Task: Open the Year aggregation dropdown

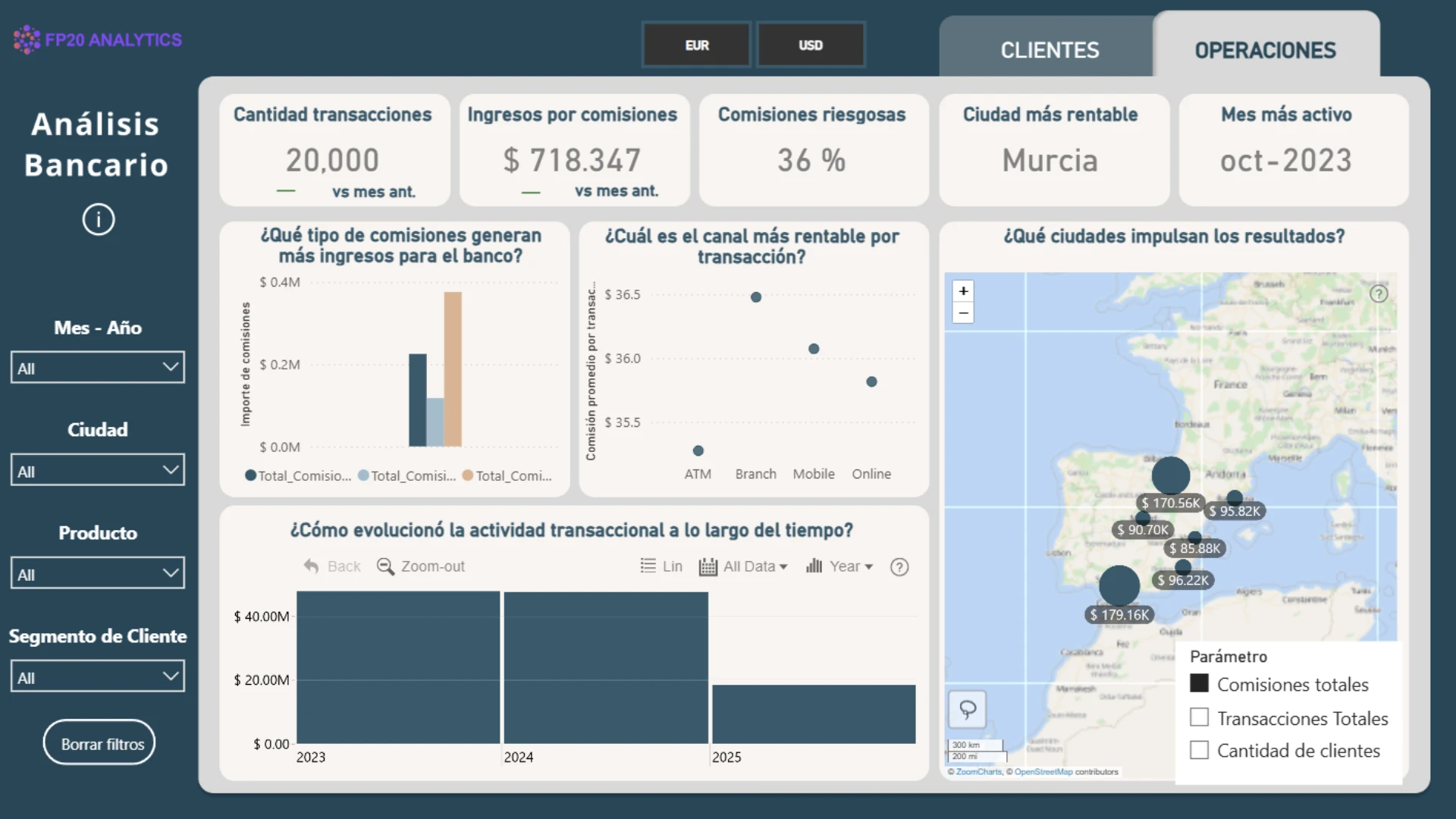Action: tap(839, 566)
